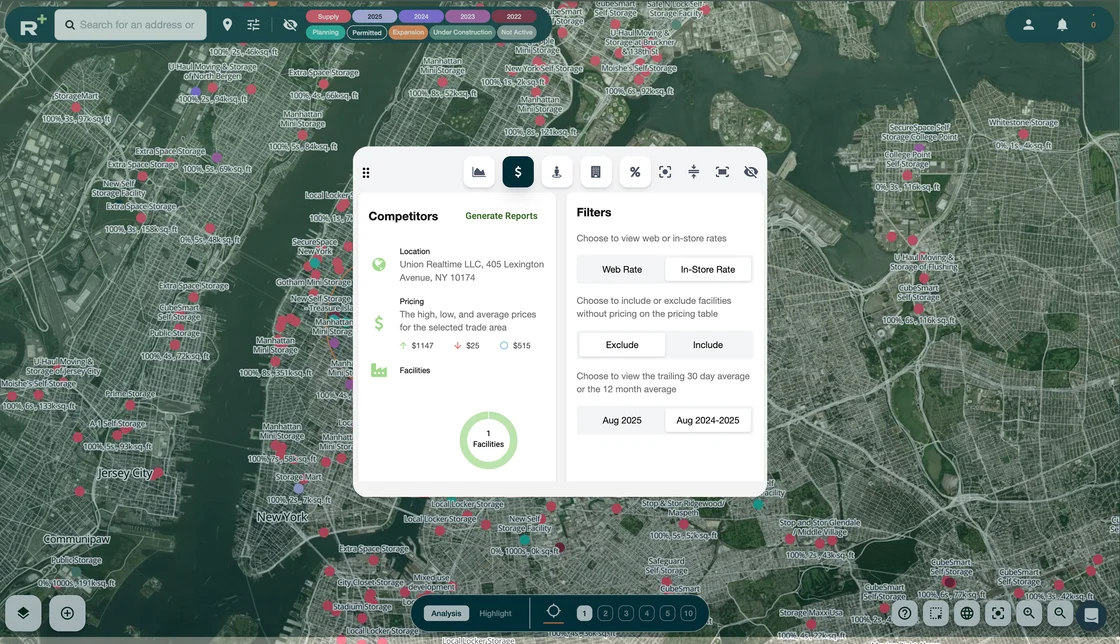Click the average price $515 value
The width and height of the screenshot is (1120, 644).
coord(521,346)
